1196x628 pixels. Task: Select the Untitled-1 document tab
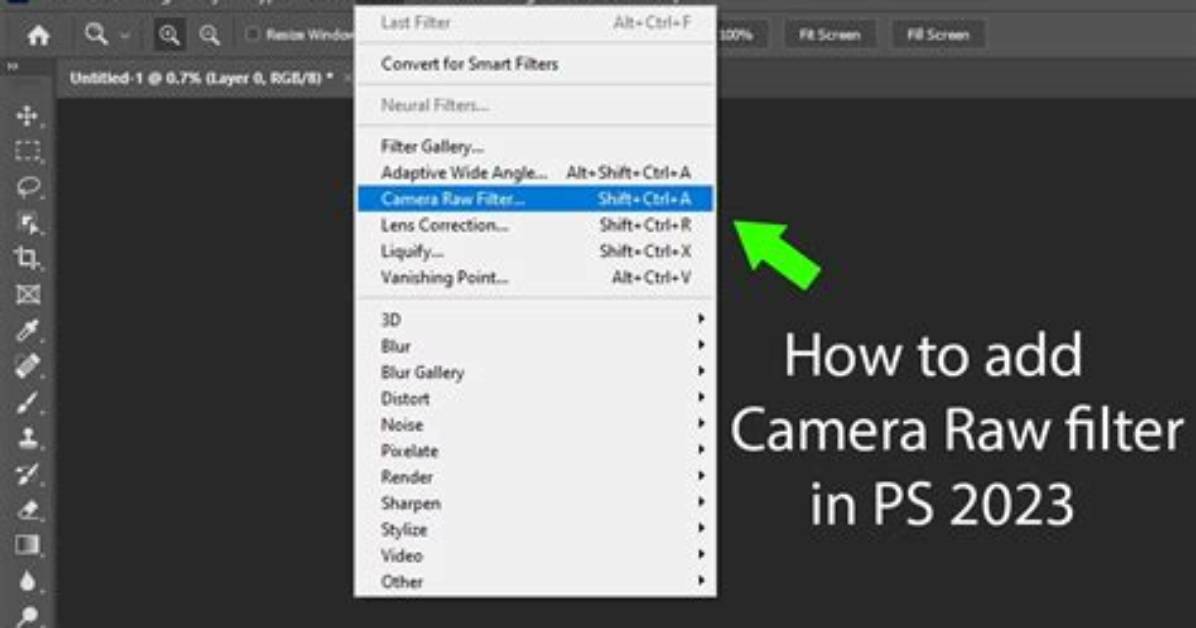[x=201, y=78]
